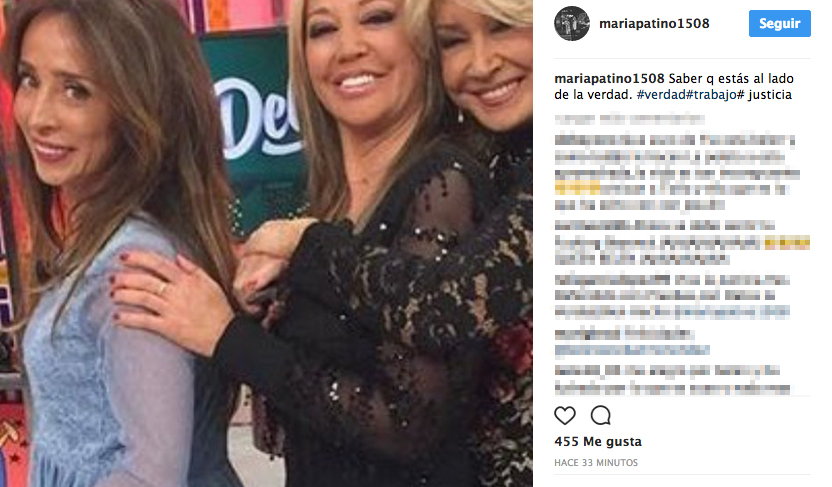Select mariapatino1508 username in the caption
Viewport: 832px width, 487px height.
click(x=609, y=79)
